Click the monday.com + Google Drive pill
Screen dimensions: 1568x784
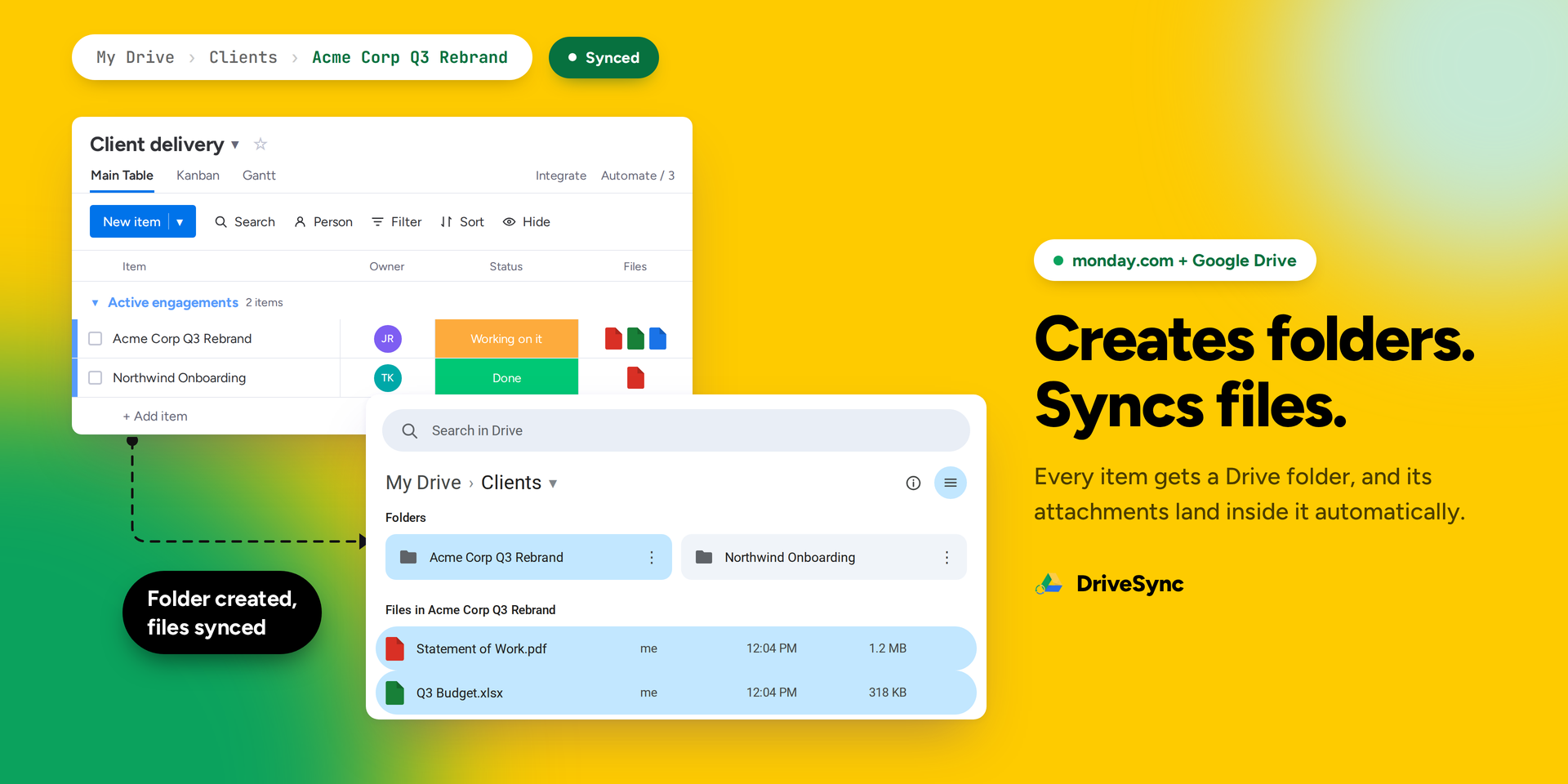tap(1175, 261)
